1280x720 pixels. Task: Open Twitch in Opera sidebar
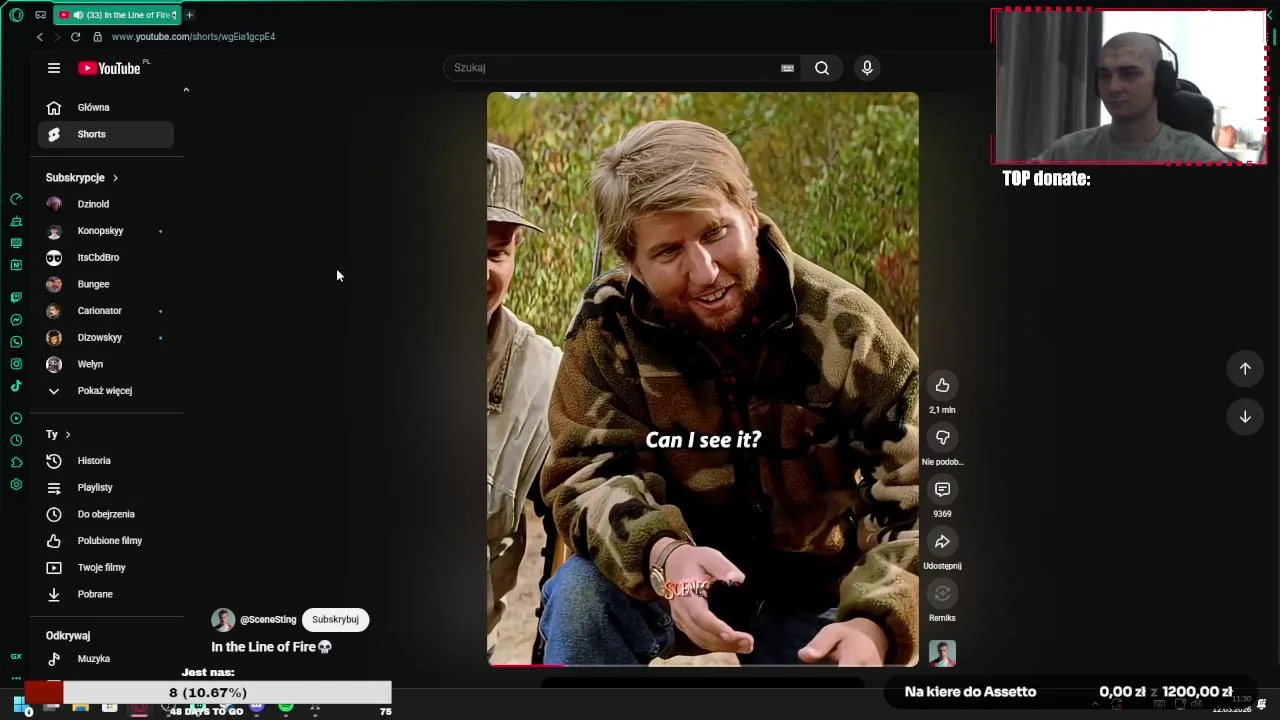click(16, 297)
